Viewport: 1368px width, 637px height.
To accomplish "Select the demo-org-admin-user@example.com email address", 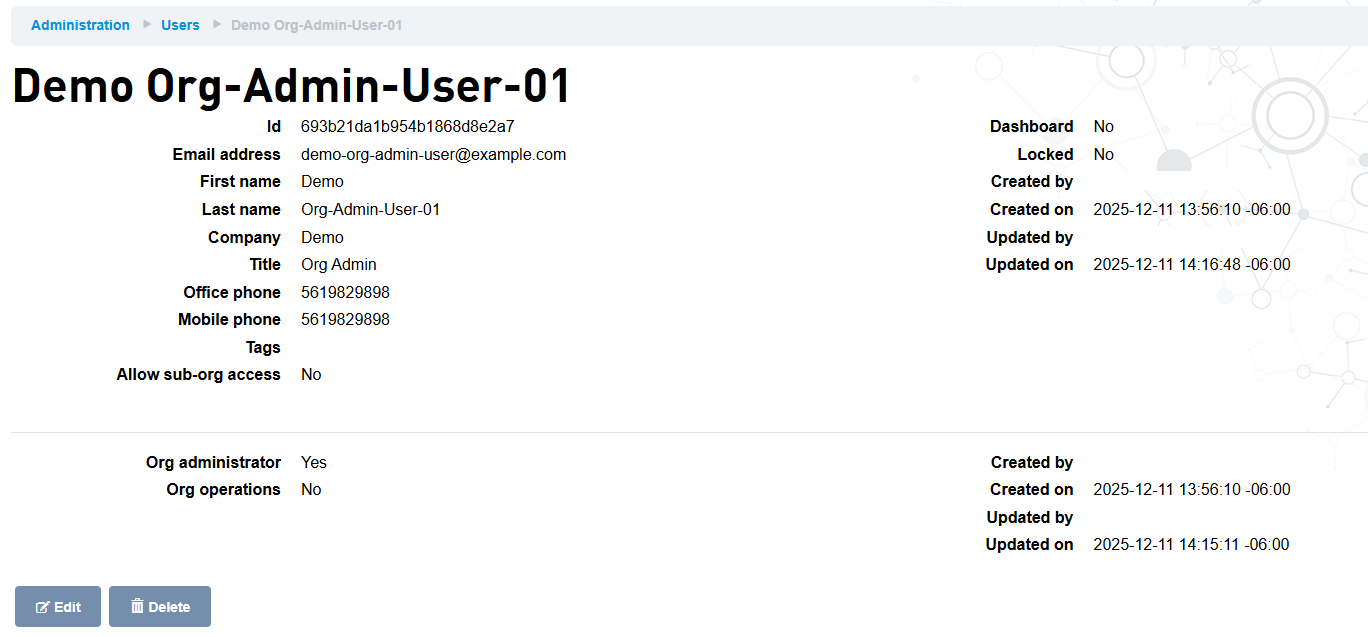I will tap(433, 155).
